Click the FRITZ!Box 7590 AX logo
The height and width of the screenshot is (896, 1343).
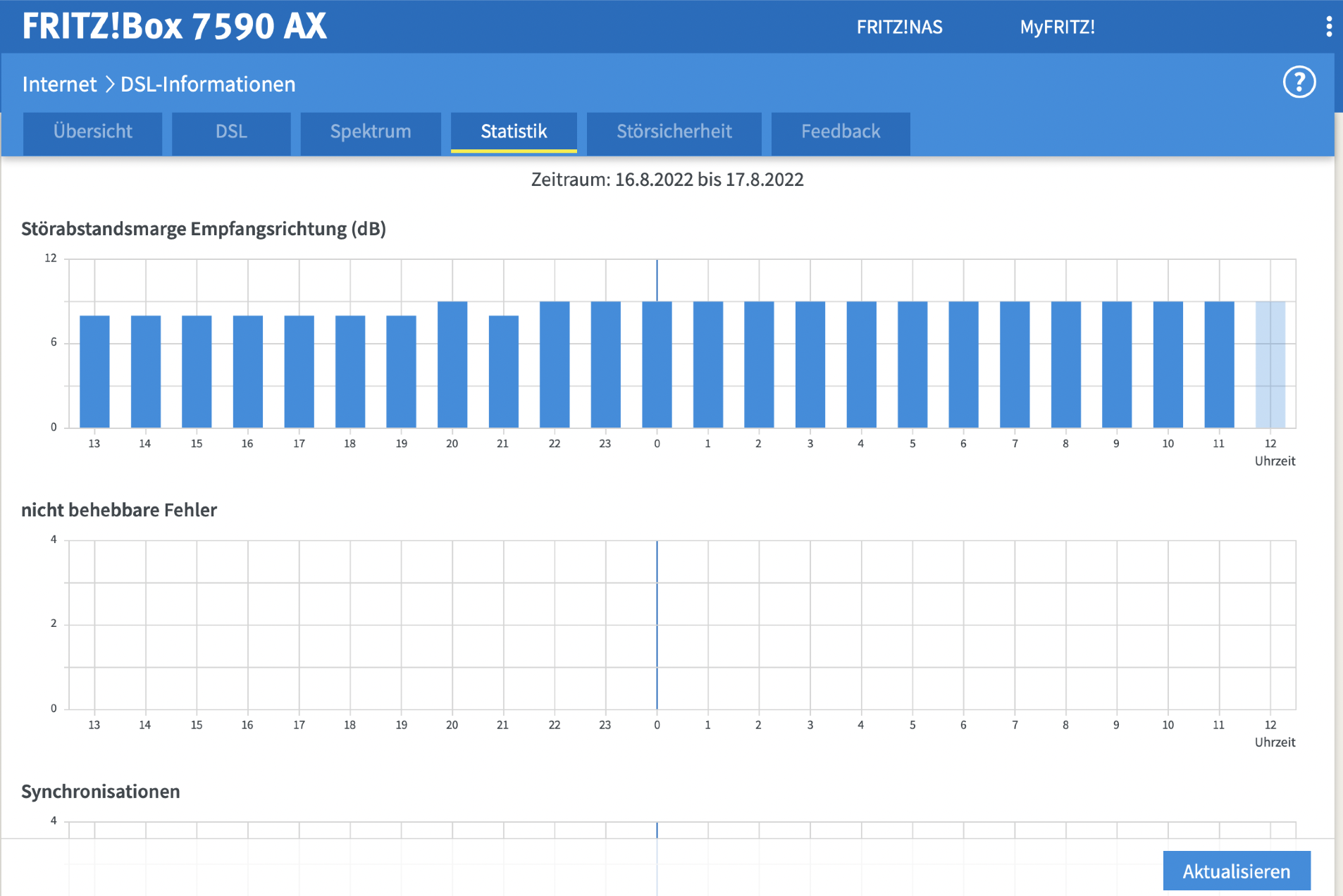pyautogui.click(x=174, y=26)
